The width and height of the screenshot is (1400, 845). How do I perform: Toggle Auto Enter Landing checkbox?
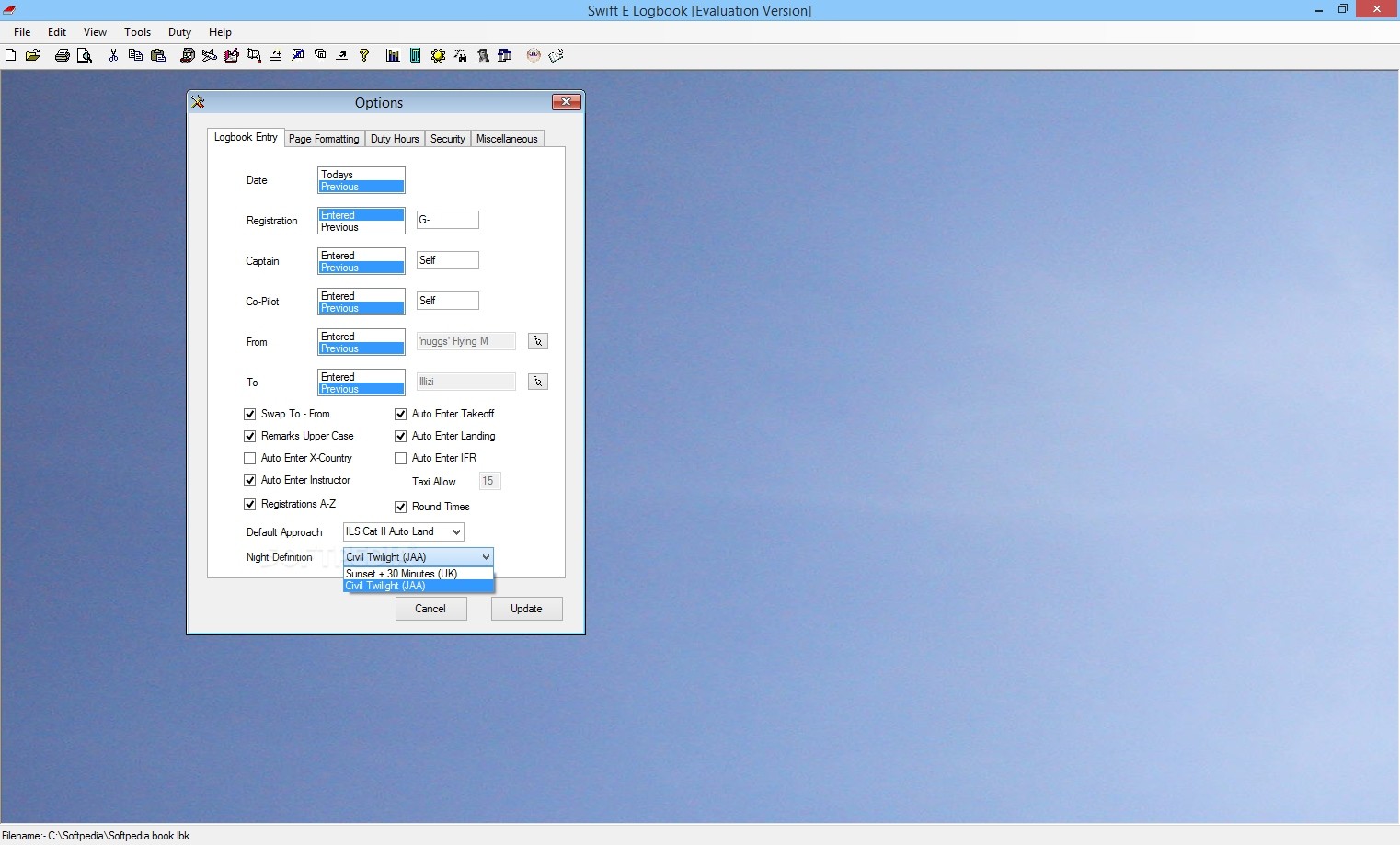[400, 436]
